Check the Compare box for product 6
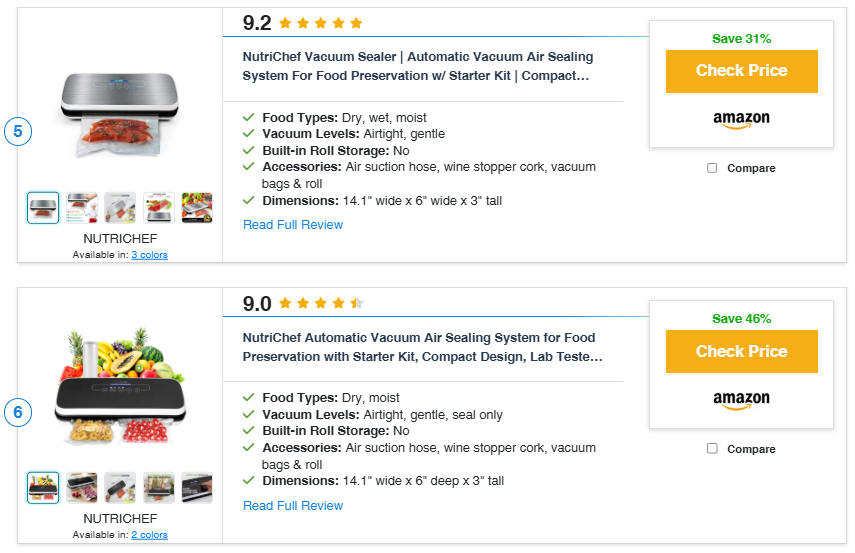 pos(712,448)
